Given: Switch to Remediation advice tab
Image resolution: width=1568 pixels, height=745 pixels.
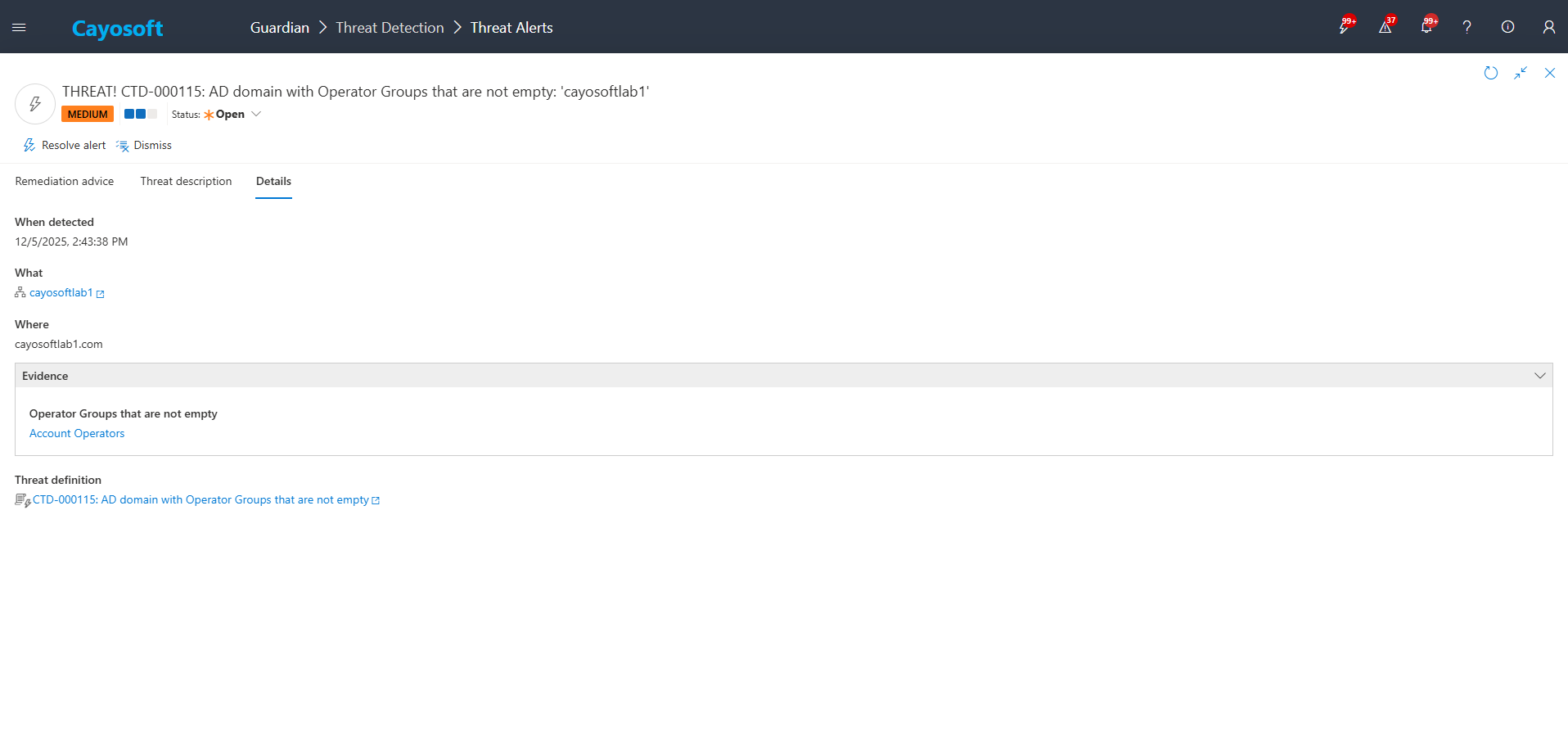Looking at the screenshot, I should click(65, 182).
